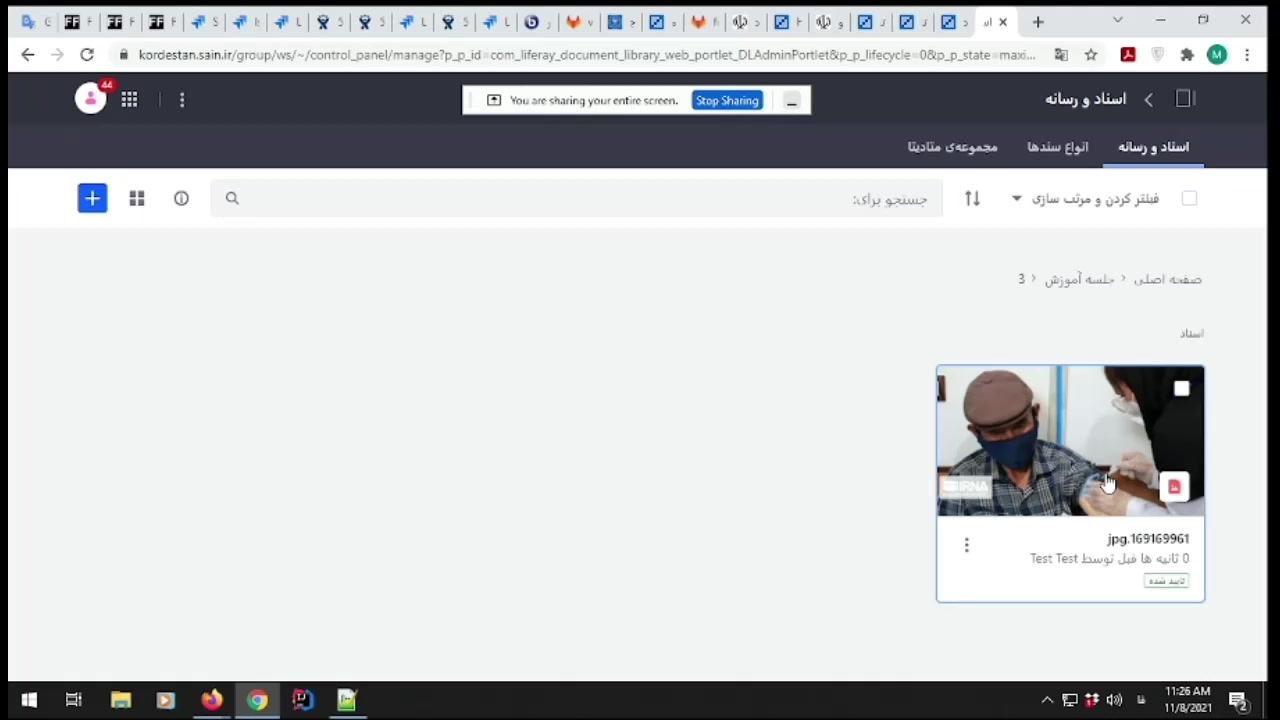Open the notification center icon
Image resolution: width=1280 pixels, height=720 pixels.
coord(1238,700)
